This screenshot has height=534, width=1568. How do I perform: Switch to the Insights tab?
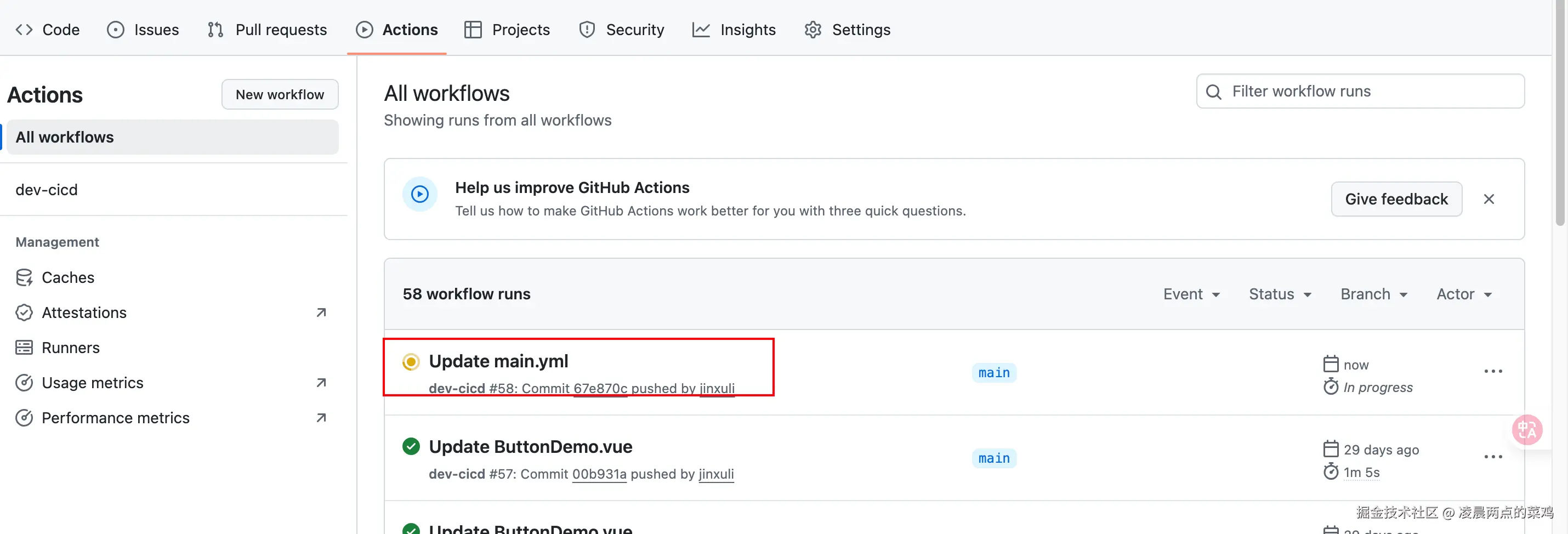click(x=734, y=29)
